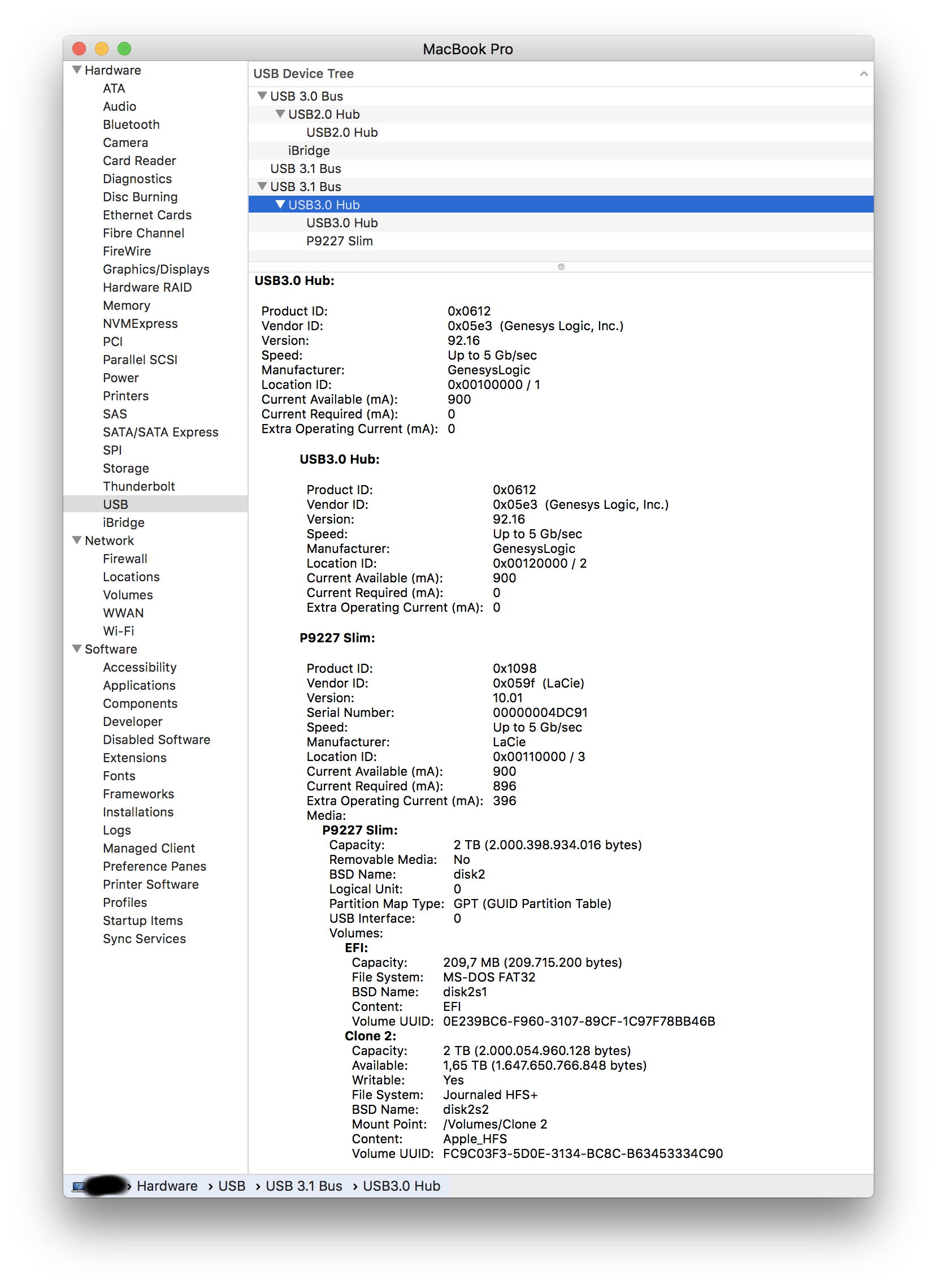Screen dimensions: 937x1288
Task: Select Fonts under Software
Action: pos(119,776)
